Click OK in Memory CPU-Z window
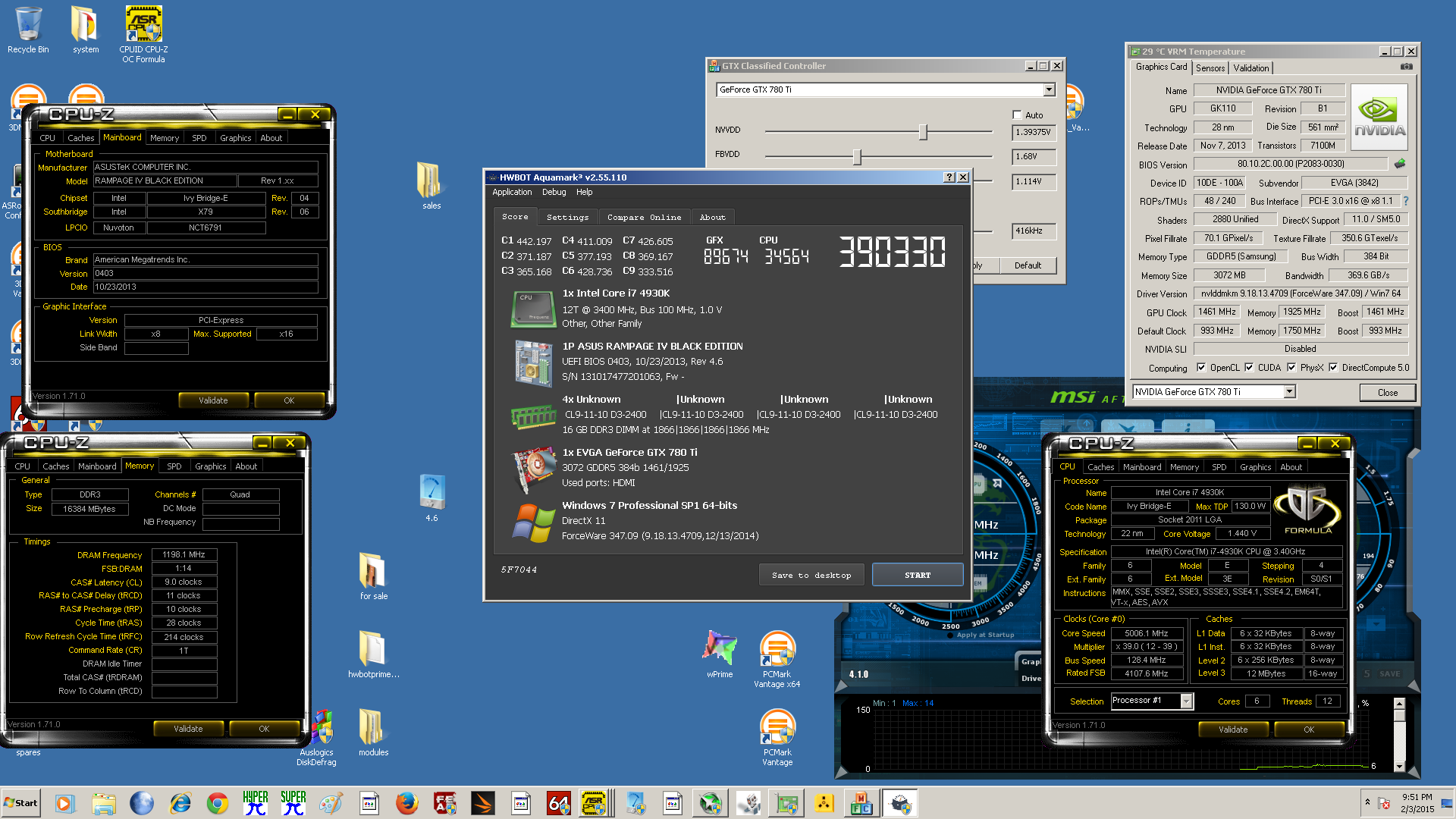 click(x=264, y=729)
